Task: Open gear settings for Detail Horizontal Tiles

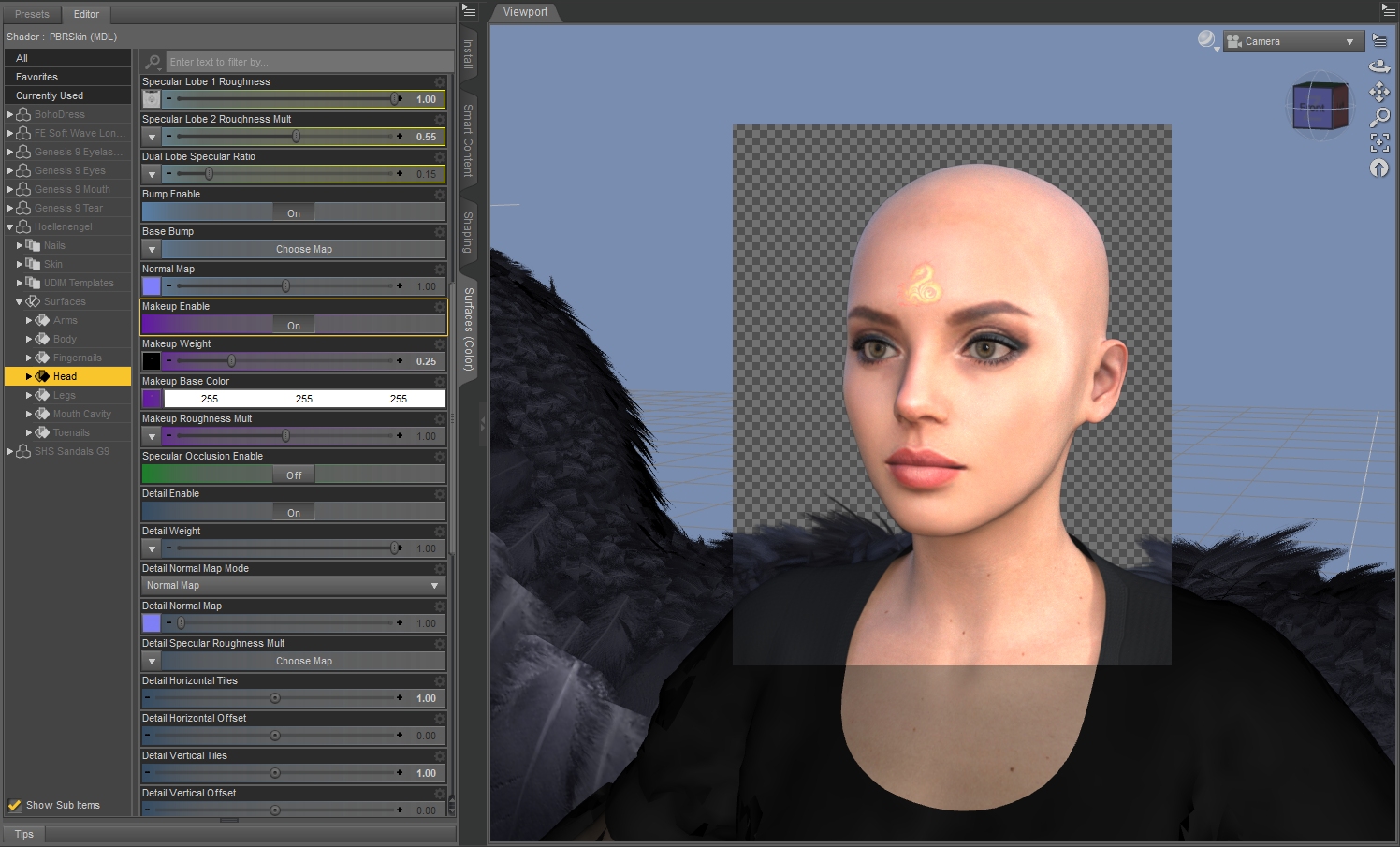Action: pos(439,681)
